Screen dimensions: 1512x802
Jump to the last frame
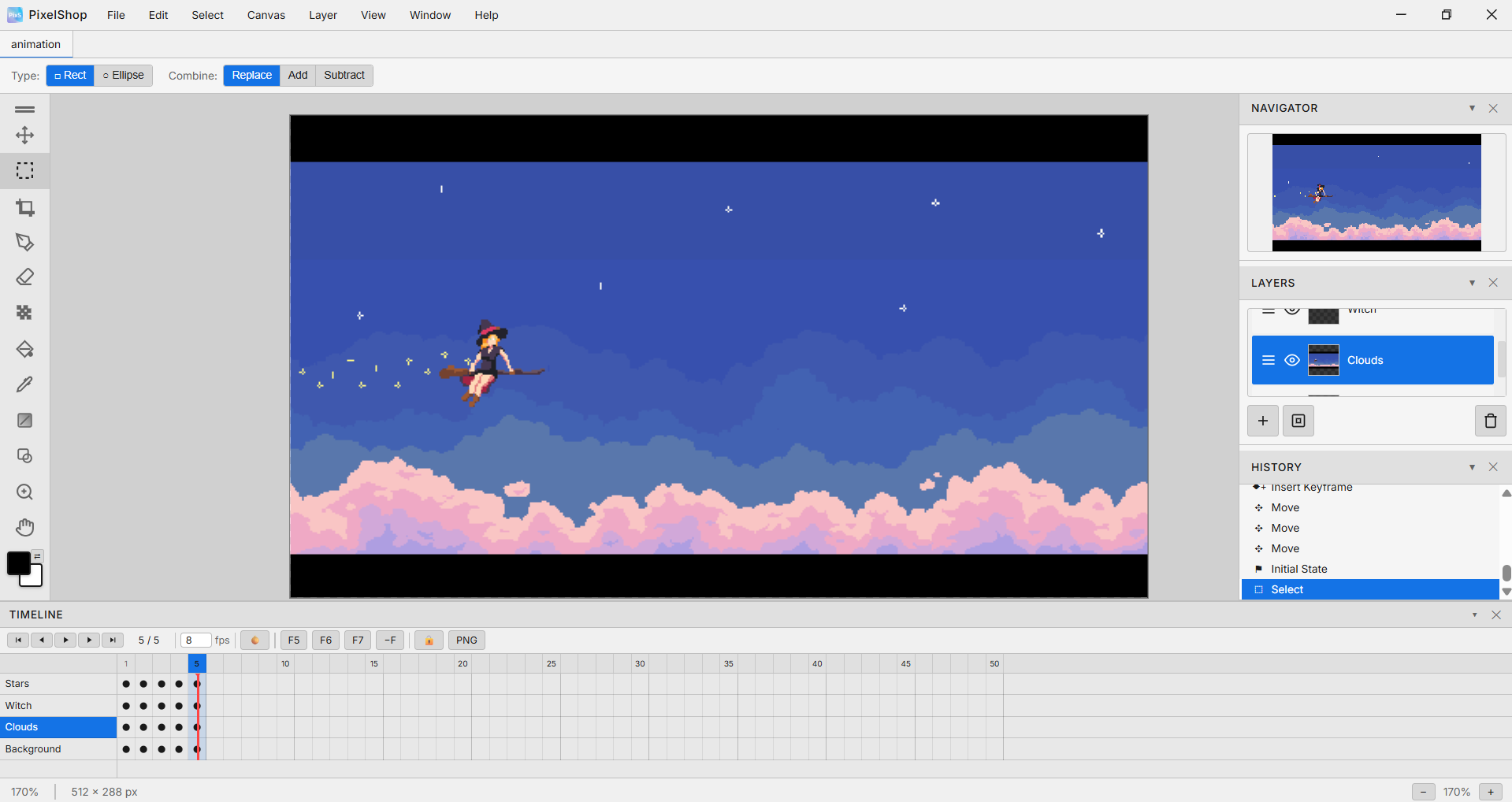click(113, 640)
